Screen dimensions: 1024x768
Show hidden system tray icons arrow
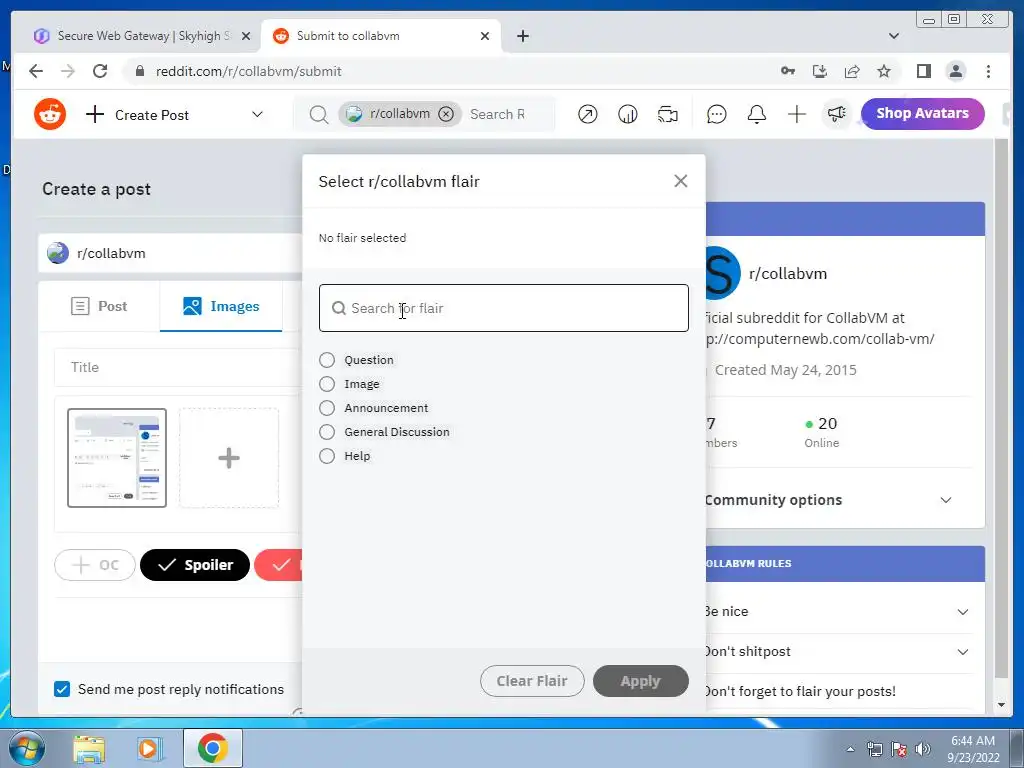(850, 749)
